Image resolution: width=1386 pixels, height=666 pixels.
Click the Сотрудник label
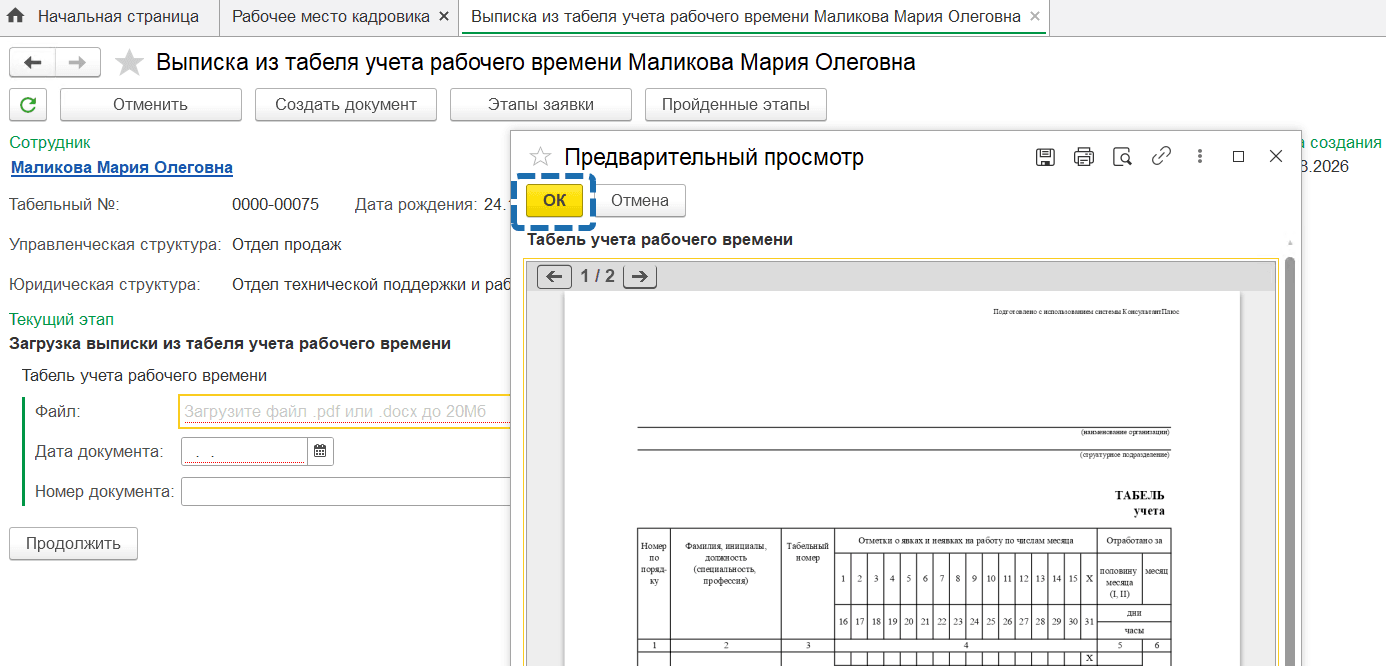click(50, 143)
